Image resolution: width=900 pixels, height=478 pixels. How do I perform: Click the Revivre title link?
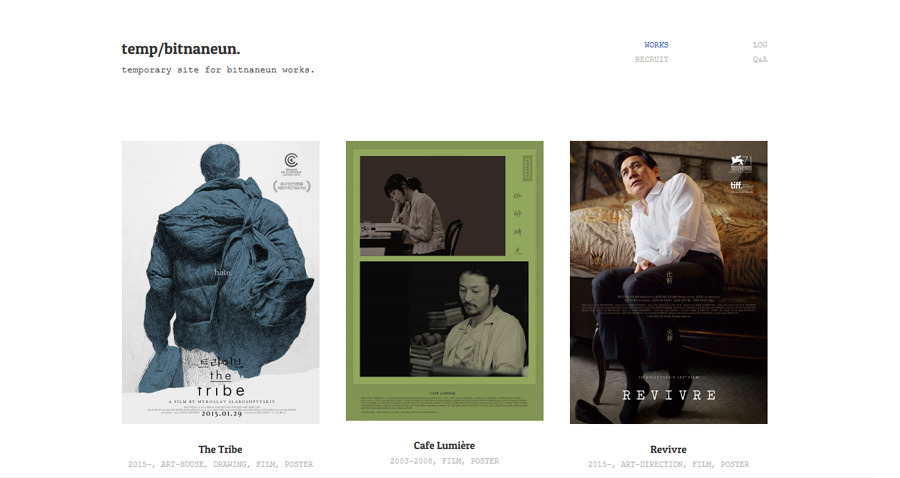pos(668,449)
